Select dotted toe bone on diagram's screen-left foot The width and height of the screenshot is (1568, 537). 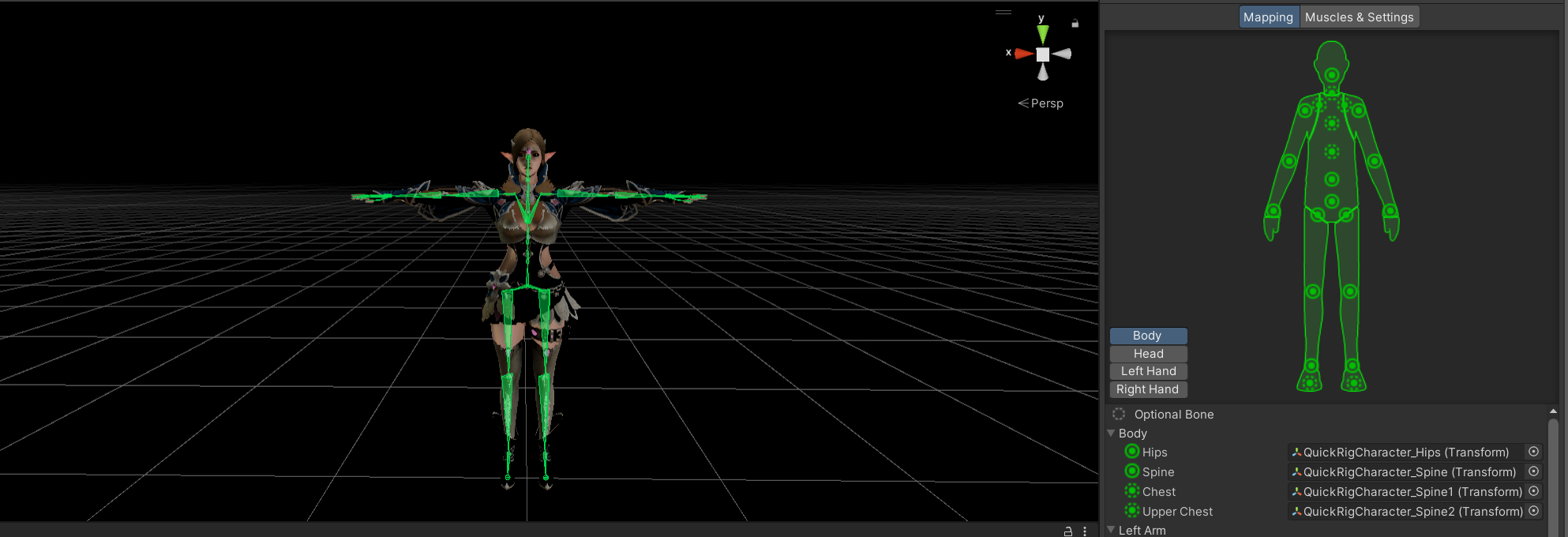coord(1310,383)
